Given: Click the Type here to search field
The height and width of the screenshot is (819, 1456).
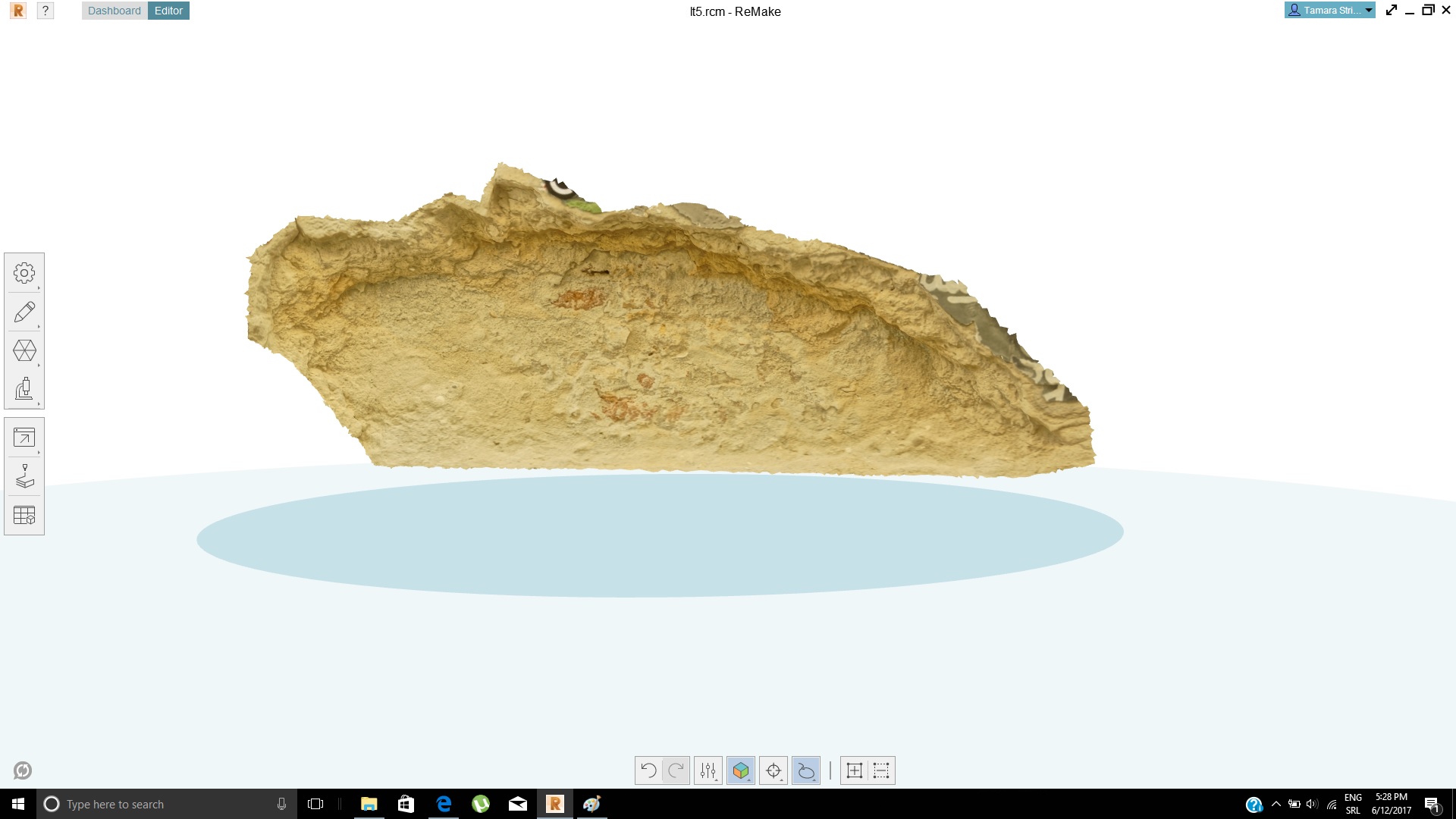Looking at the screenshot, I should coord(167,804).
